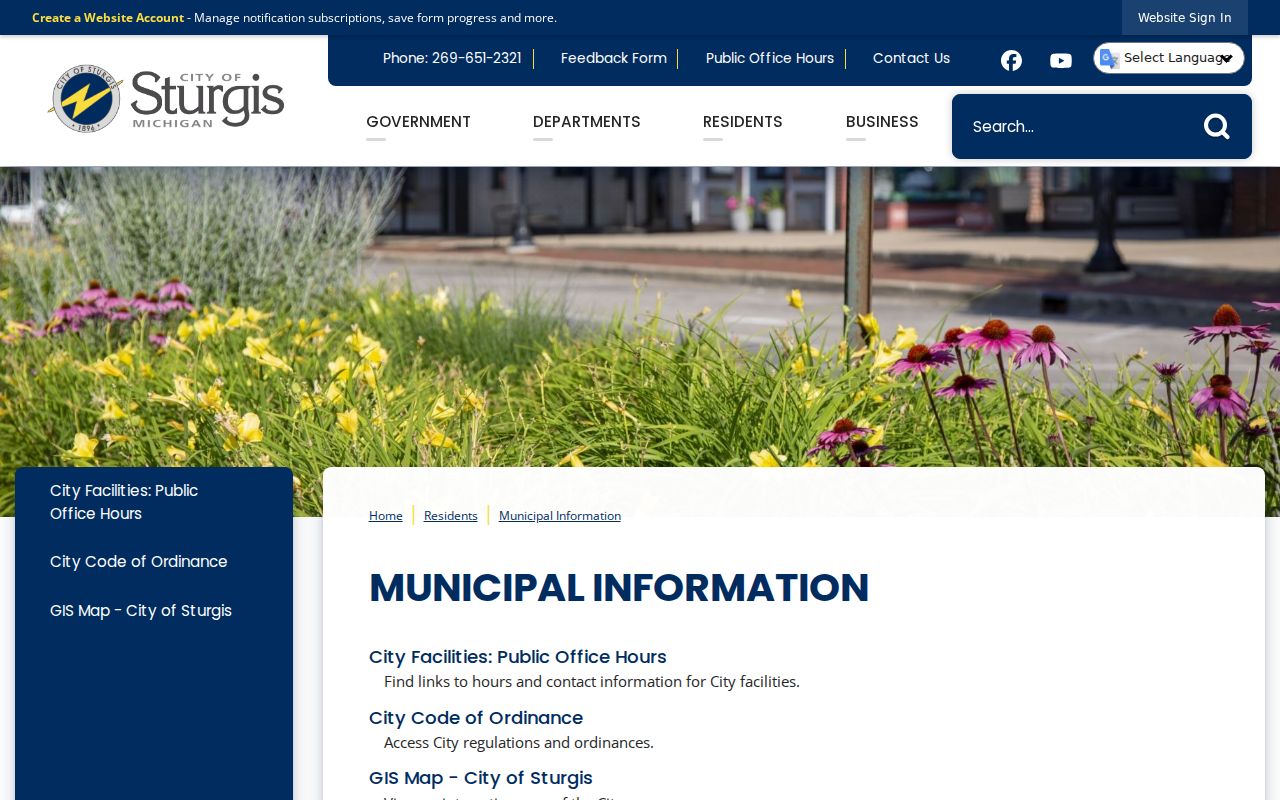
Task: Click the Municipal Information page title
Action: 619,588
